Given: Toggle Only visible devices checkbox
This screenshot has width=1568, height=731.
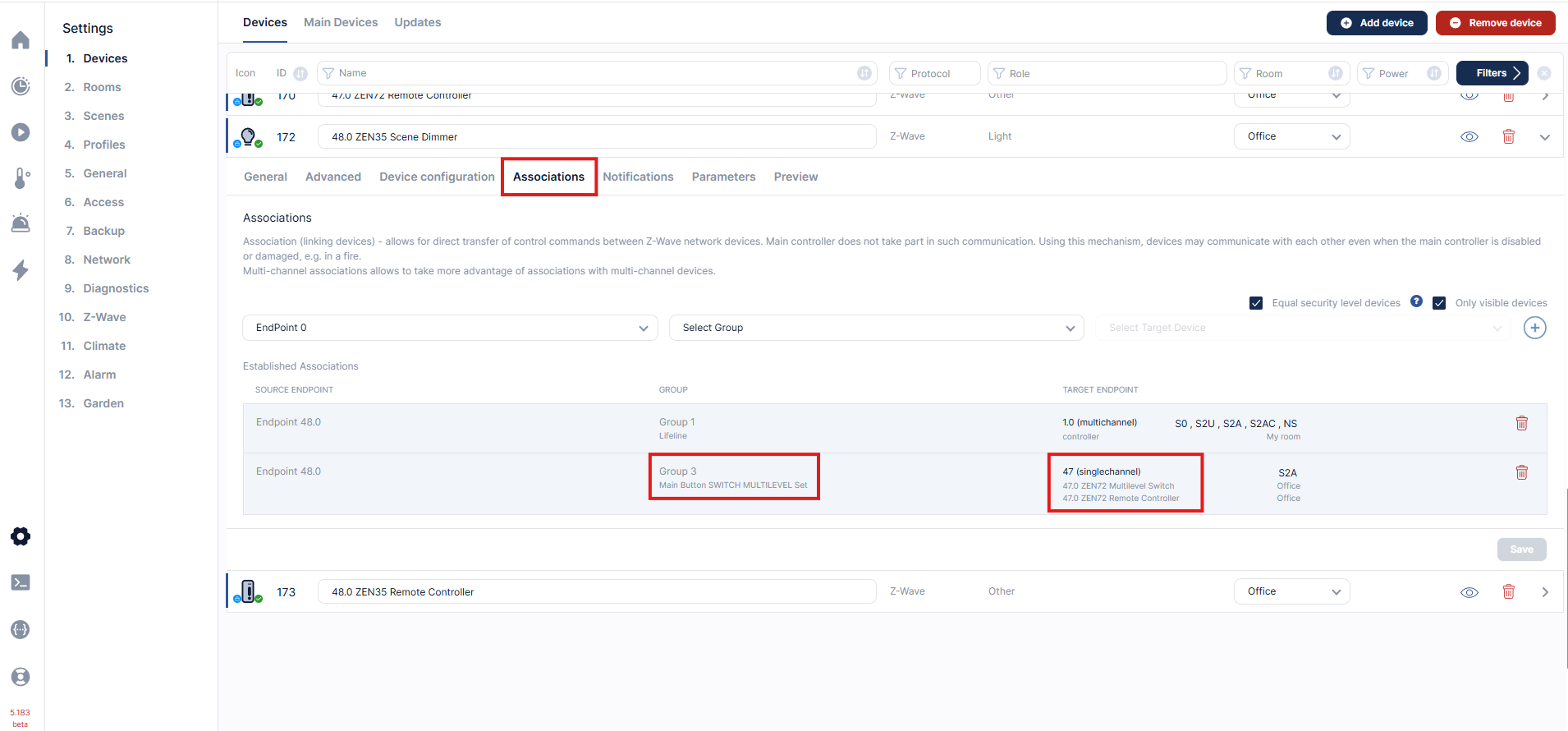Looking at the screenshot, I should coord(1439,303).
